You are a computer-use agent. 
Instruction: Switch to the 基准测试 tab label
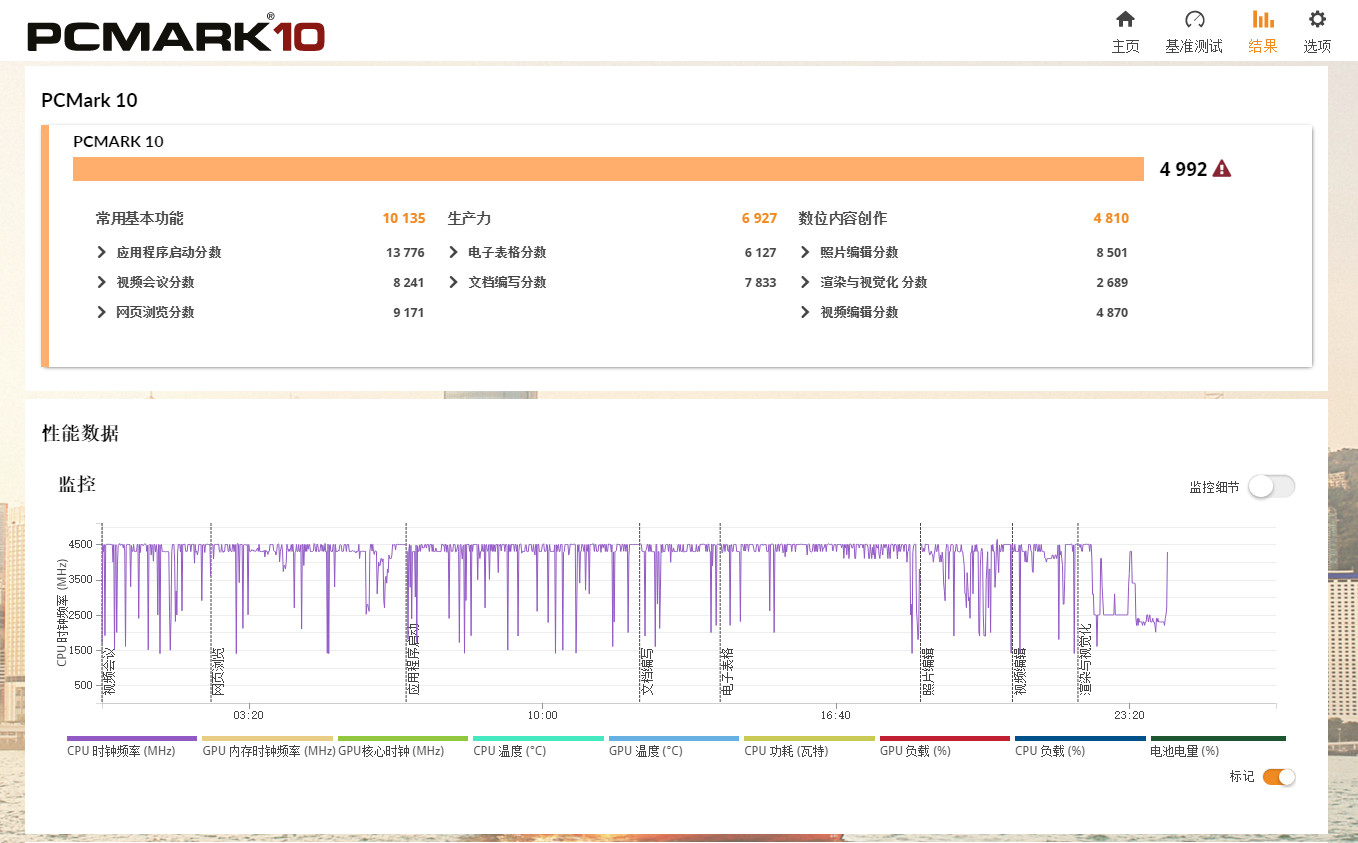coord(1194,46)
